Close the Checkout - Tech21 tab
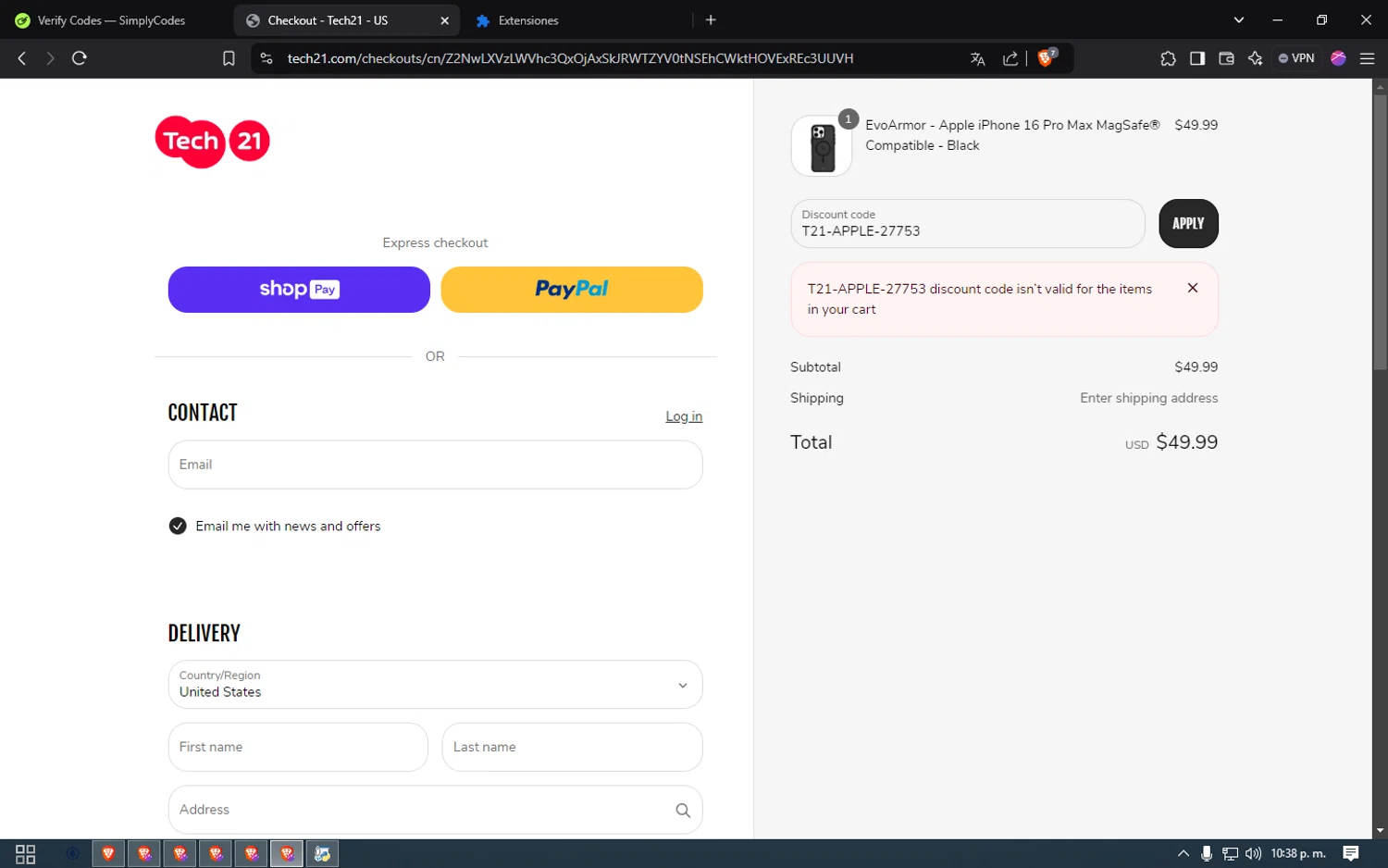 tap(444, 20)
